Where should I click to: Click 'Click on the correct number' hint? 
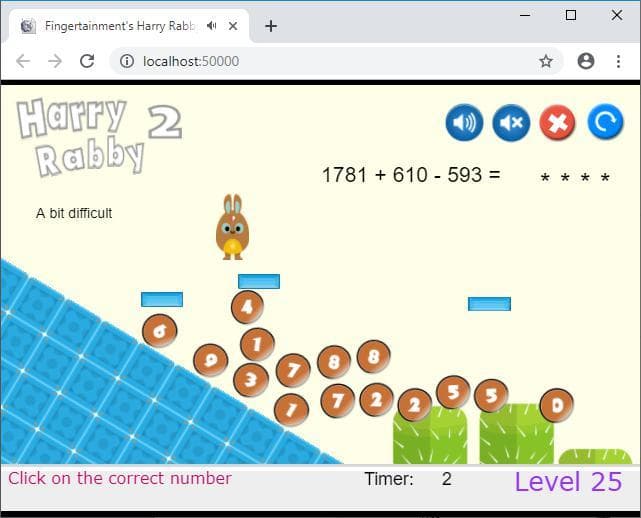tap(120, 478)
